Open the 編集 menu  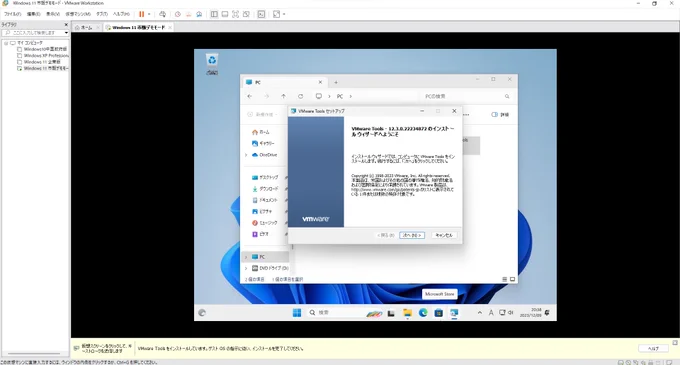tap(33, 14)
